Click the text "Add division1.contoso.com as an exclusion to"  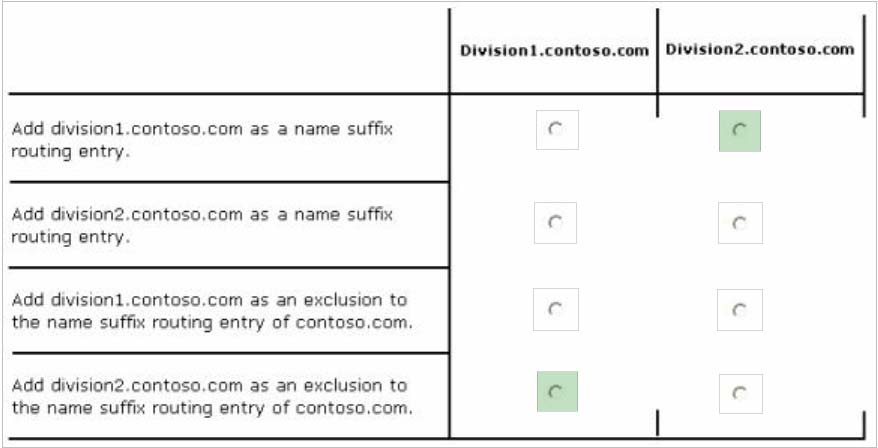[209, 300]
